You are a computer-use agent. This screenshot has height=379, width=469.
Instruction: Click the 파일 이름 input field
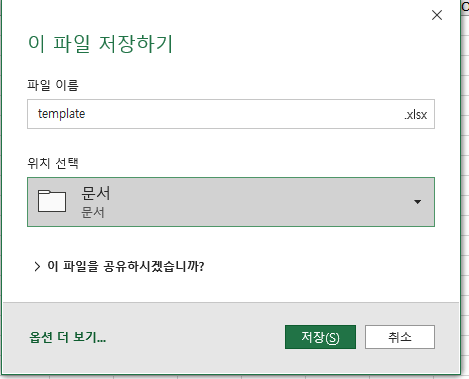pyautogui.click(x=231, y=114)
